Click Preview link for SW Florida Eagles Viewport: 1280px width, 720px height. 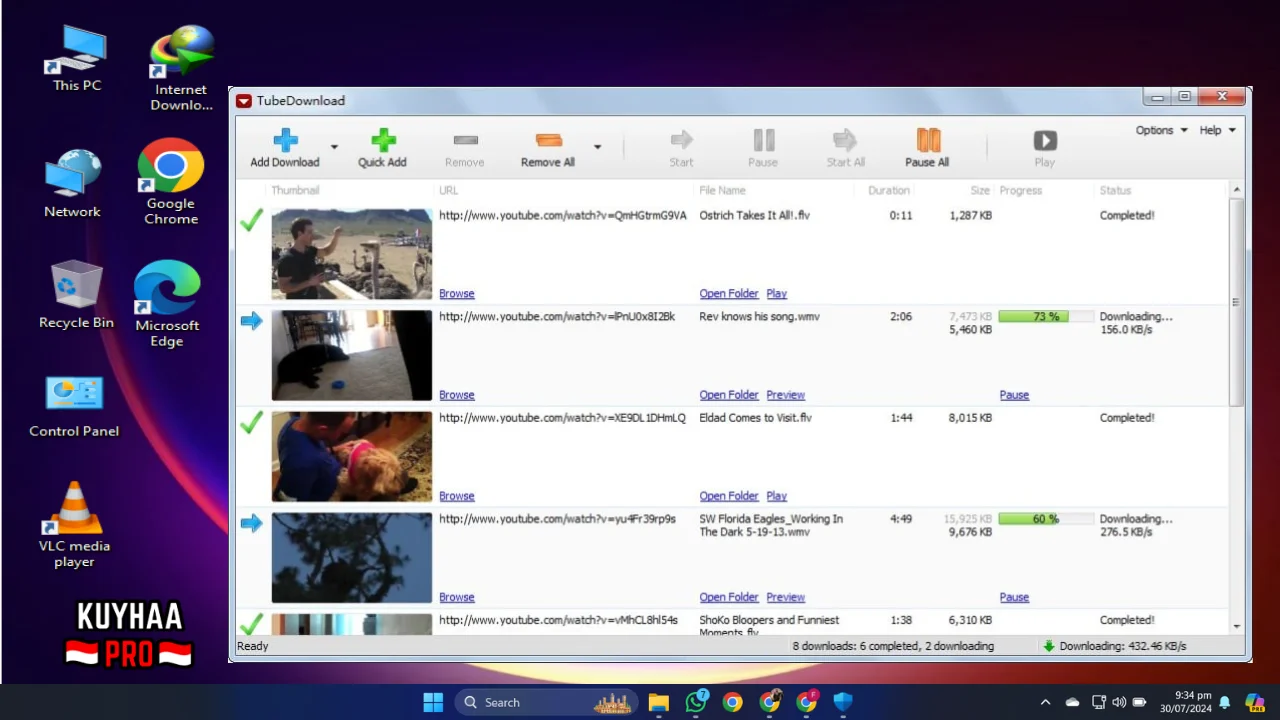[x=786, y=597]
